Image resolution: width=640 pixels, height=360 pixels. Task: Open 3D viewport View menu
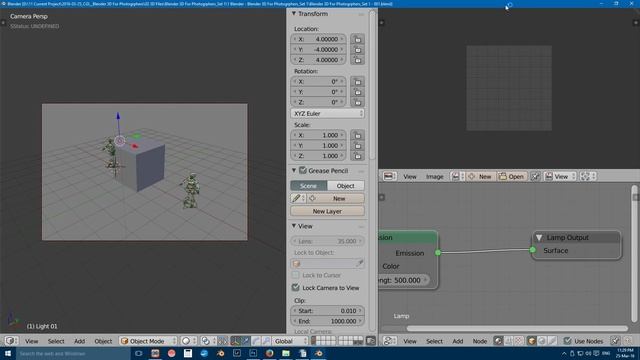[31, 341]
